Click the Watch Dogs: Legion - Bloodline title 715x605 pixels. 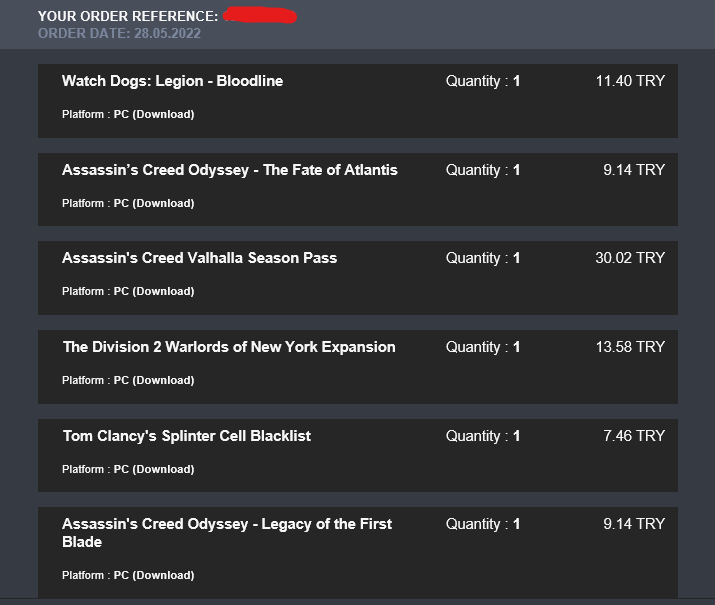point(172,81)
